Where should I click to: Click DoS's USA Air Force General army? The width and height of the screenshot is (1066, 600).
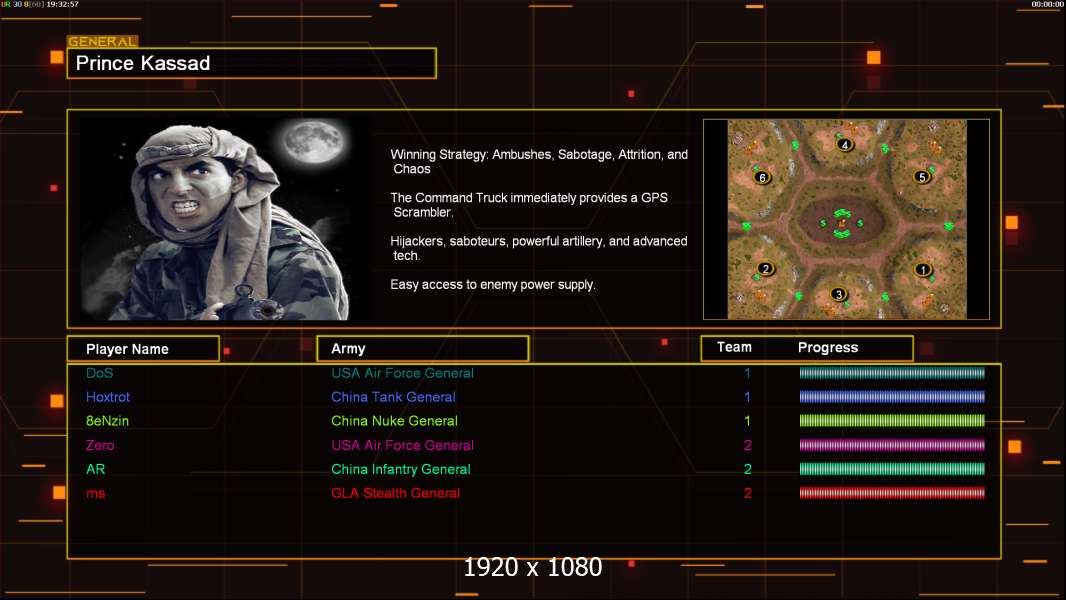click(402, 373)
